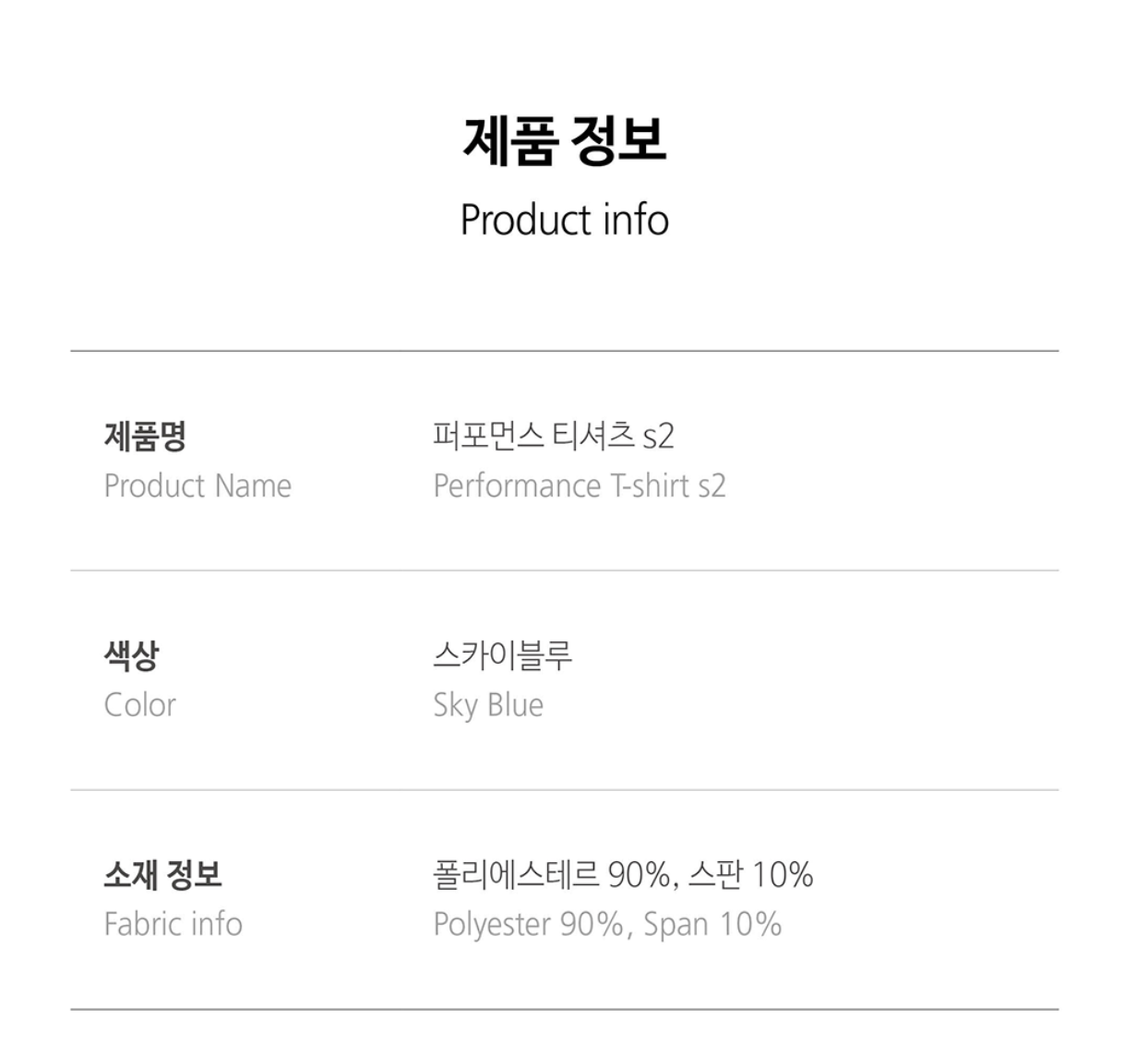Select the Color label text
This screenshot has width=1148, height=1043.
click(x=139, y=705)
